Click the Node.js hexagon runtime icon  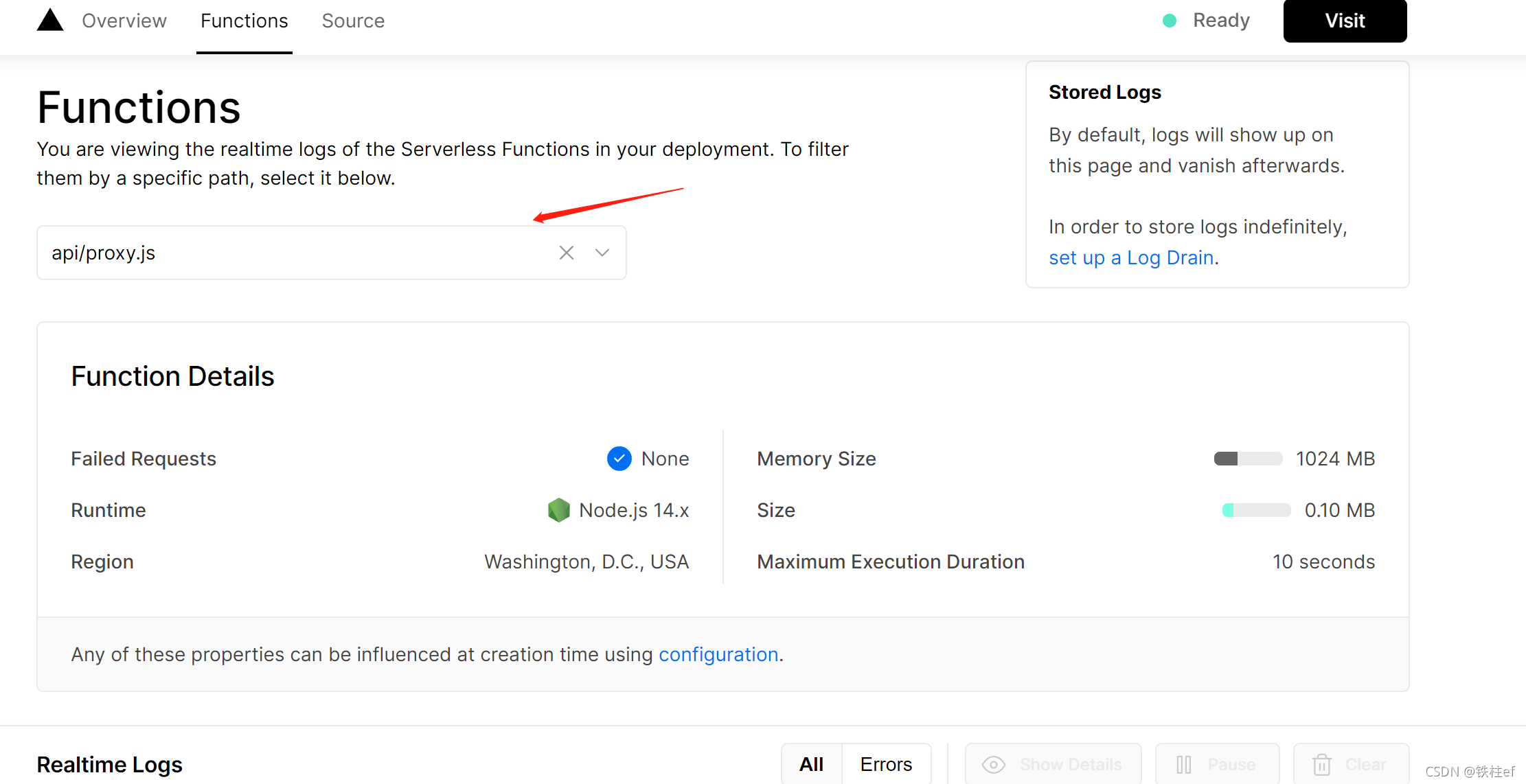[558, 510]
